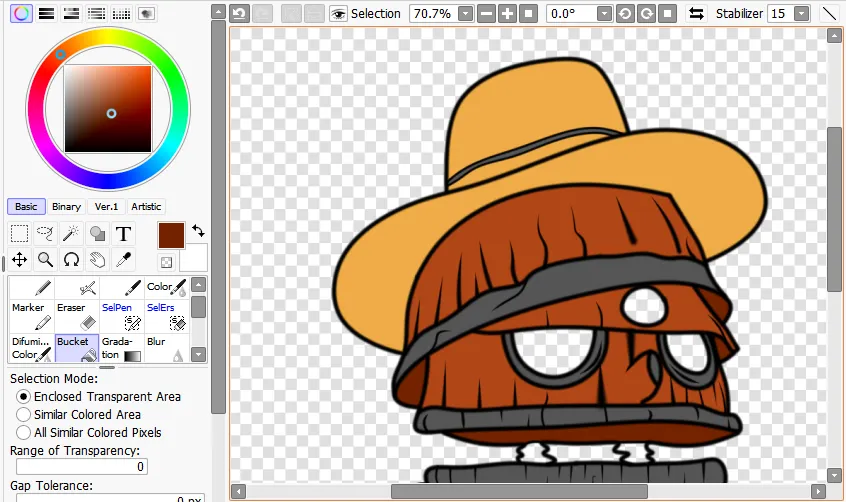
Task: Click the canvas scroll down arrow
Action: (834, 476)
